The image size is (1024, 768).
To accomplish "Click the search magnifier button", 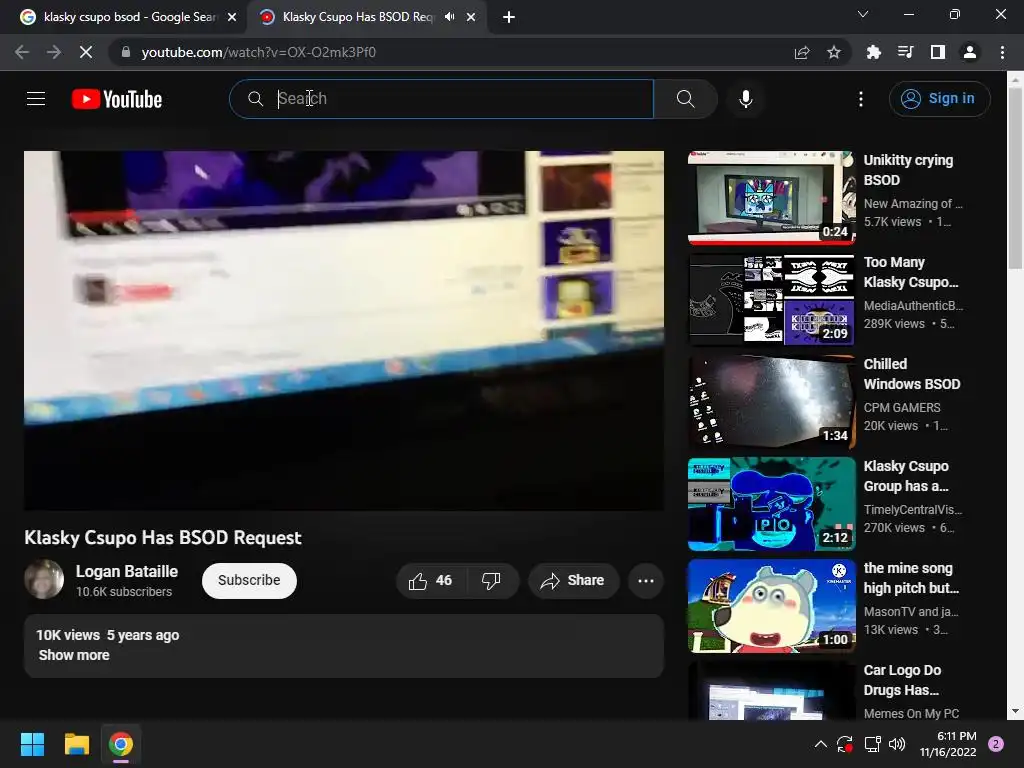I will pos(685,99).
